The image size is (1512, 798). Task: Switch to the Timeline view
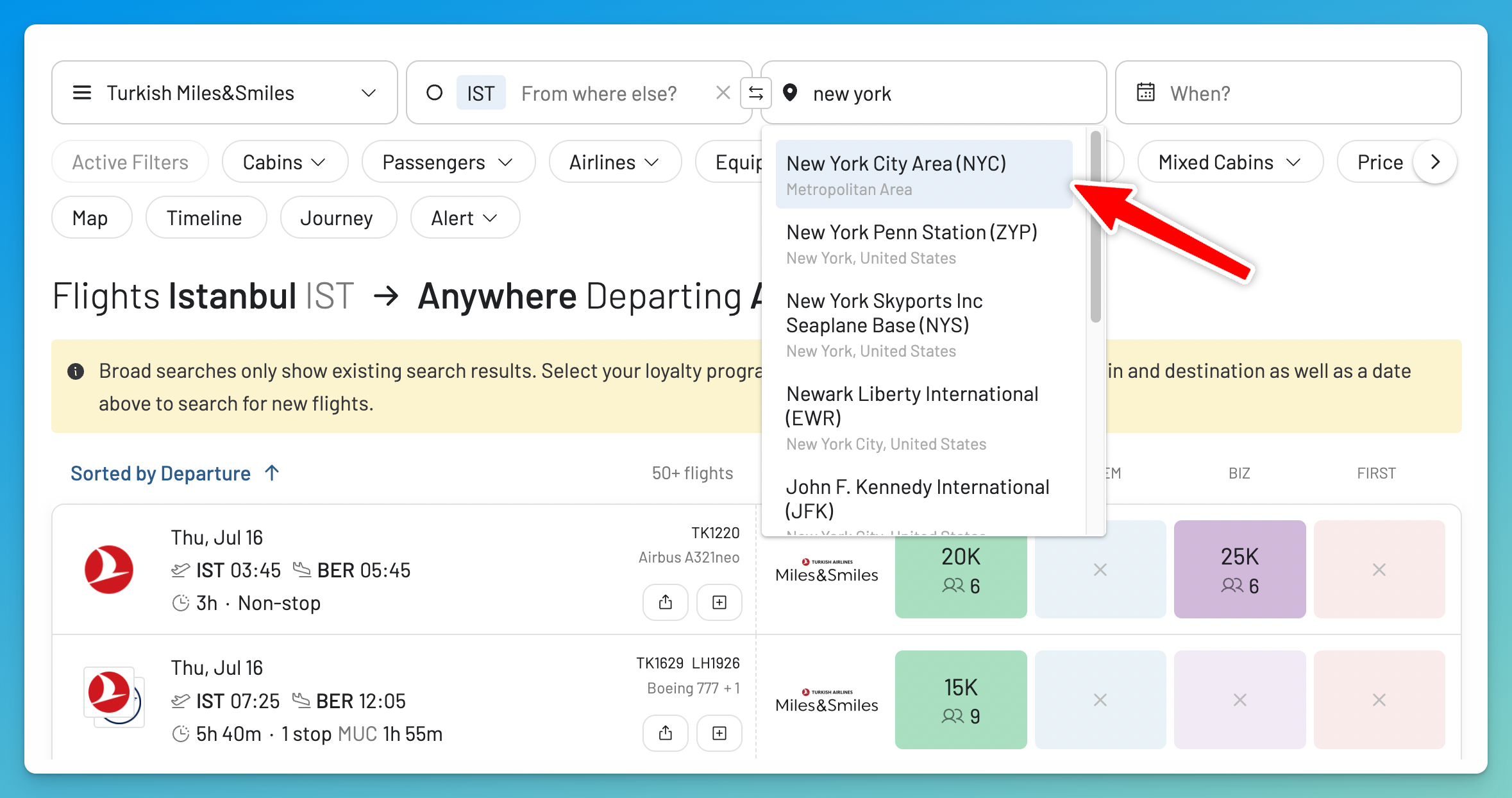click(x=205, y=217)
